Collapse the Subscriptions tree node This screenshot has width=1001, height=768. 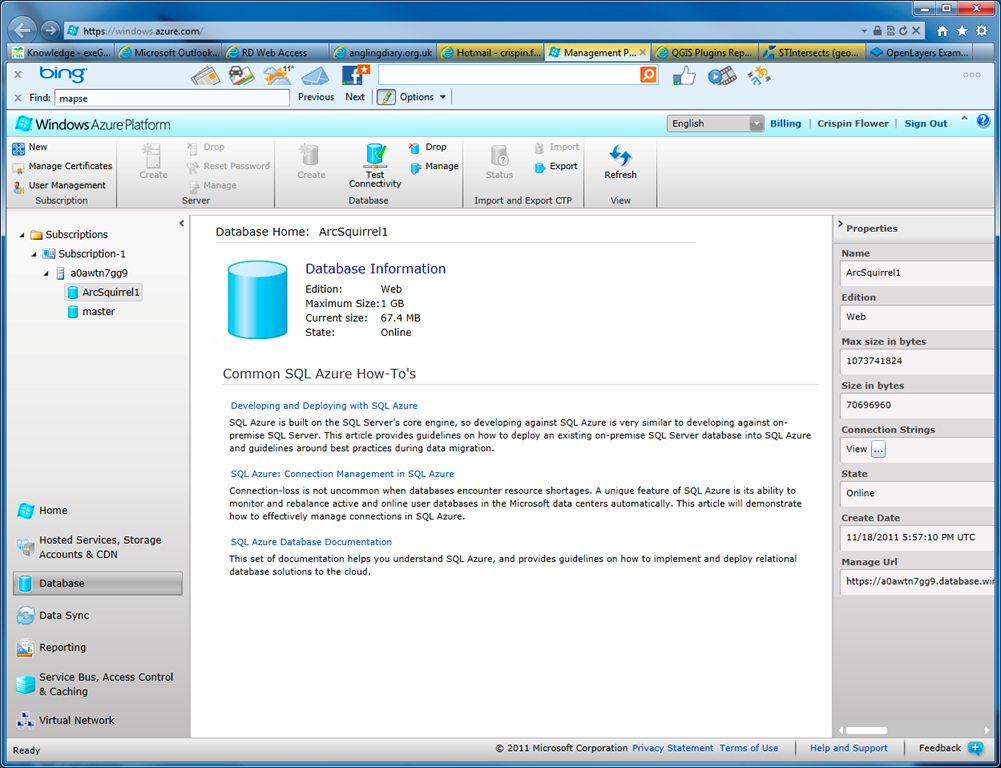pyautogui.click(x=22, y=235)
